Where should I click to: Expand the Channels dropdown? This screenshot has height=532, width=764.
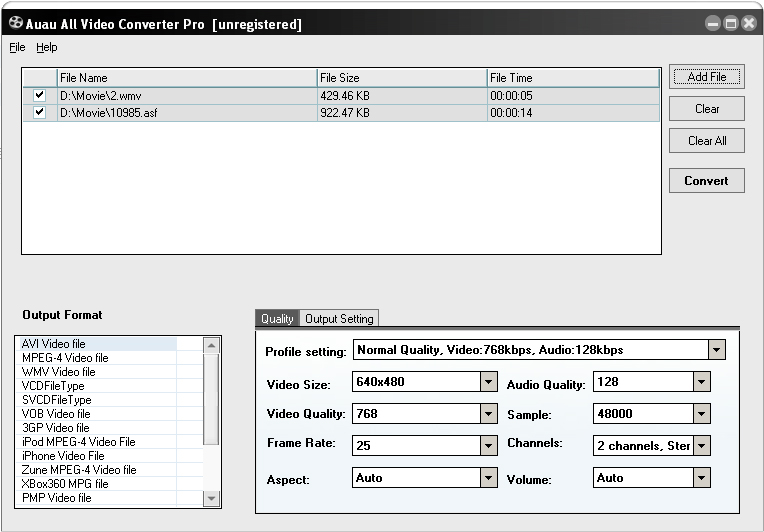tap(702, 445)
